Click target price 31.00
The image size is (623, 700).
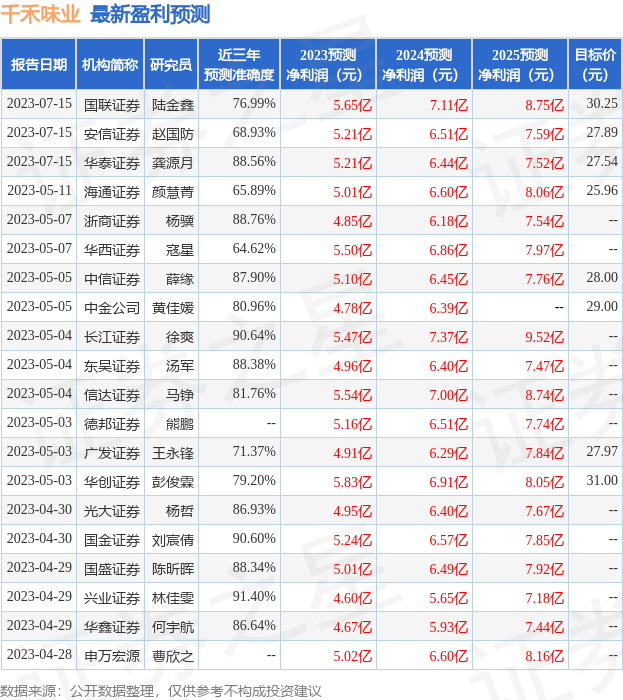pos(602,481)
